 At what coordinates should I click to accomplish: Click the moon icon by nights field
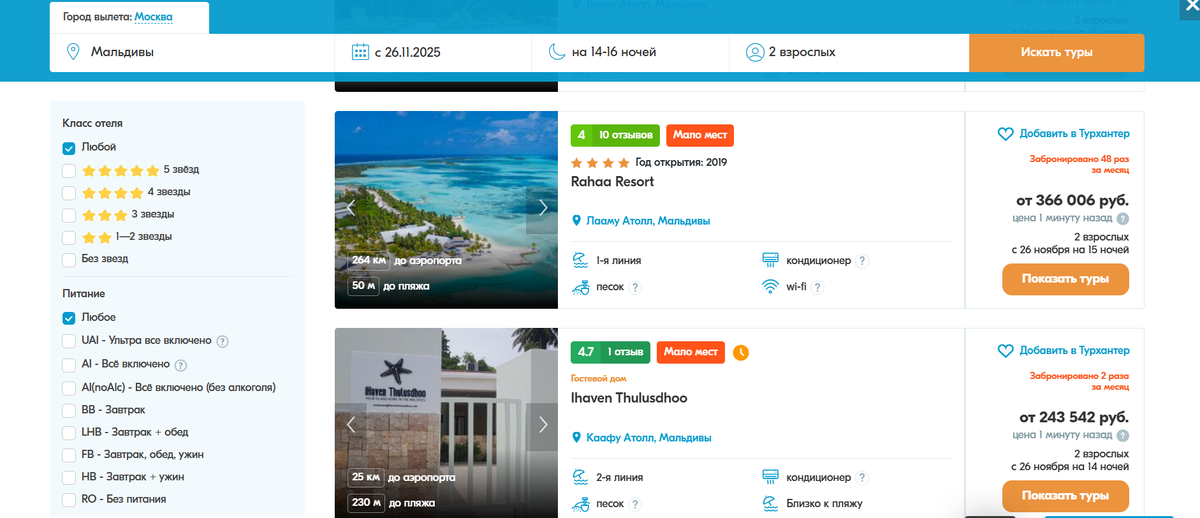coord(558,52)
